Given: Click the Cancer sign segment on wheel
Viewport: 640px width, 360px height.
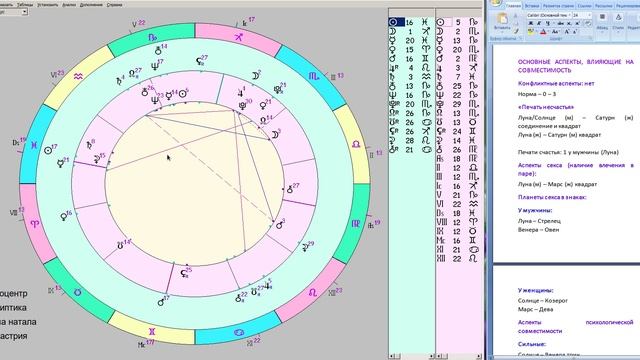Looking at the screenshot, I should [x=239, y=332].
